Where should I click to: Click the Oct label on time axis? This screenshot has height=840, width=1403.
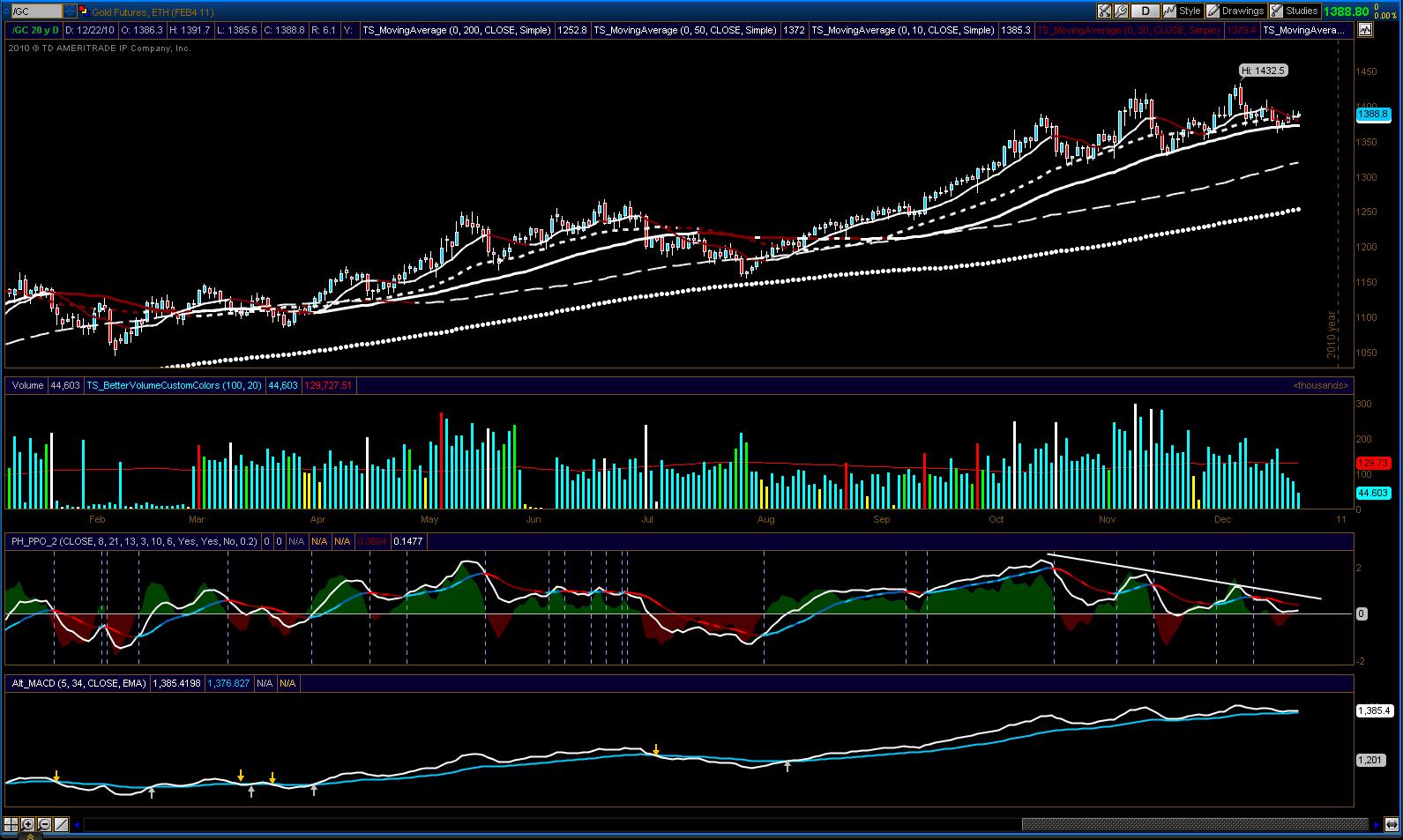pyautogui.click(x=996, y=519)
